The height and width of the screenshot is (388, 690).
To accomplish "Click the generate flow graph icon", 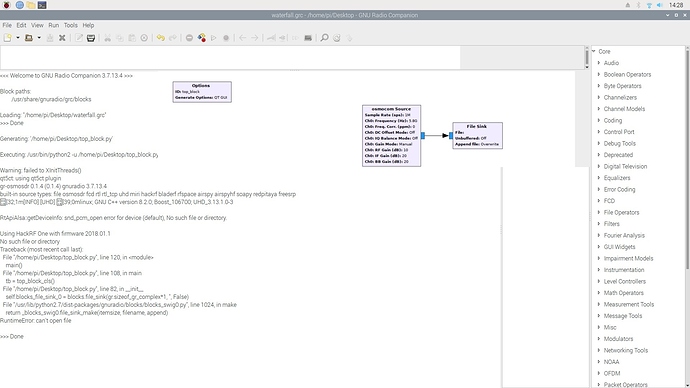I will [202, 38].
